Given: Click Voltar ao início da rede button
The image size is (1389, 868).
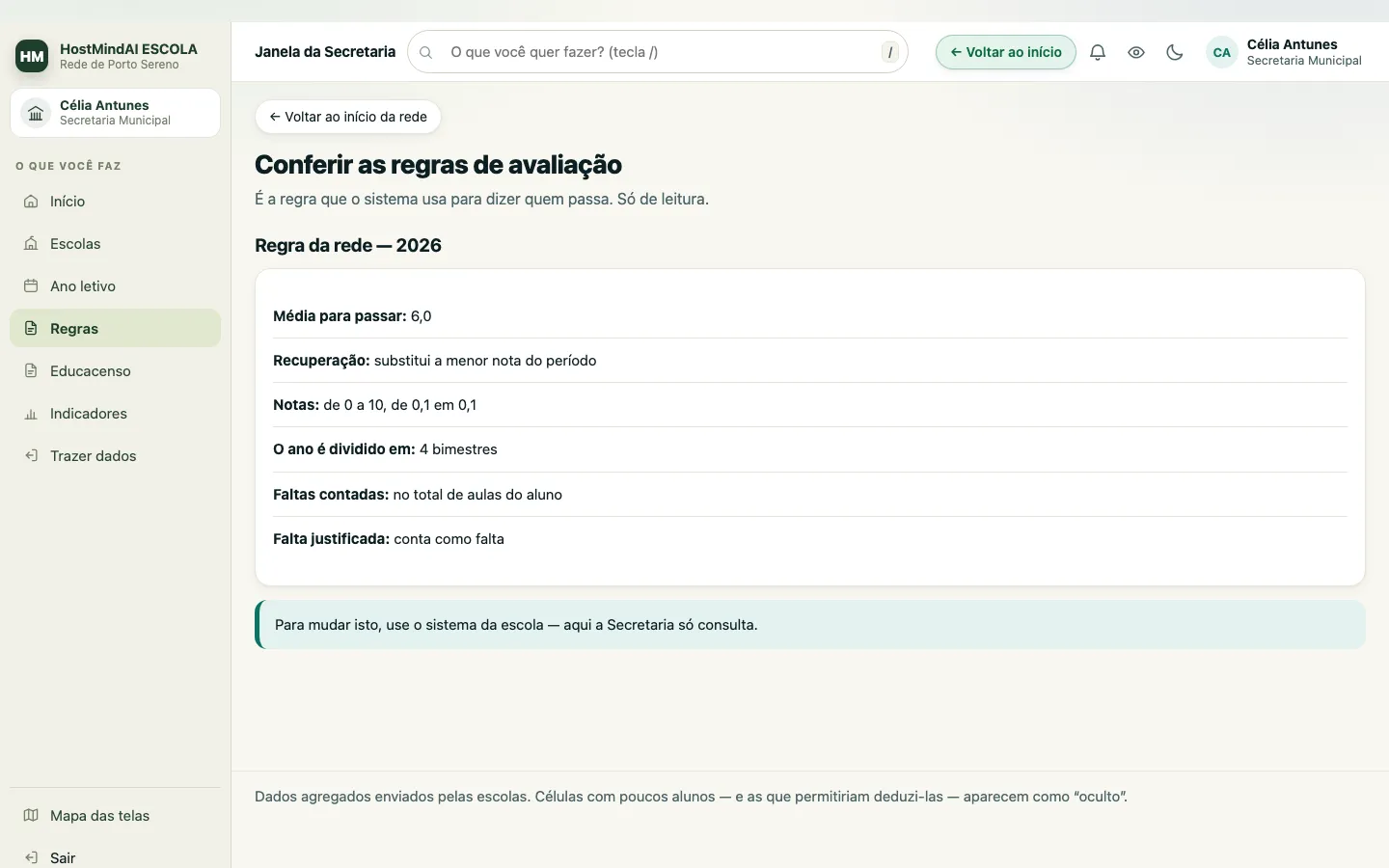Looking at the screenshot, I should (x=348, y=117).
